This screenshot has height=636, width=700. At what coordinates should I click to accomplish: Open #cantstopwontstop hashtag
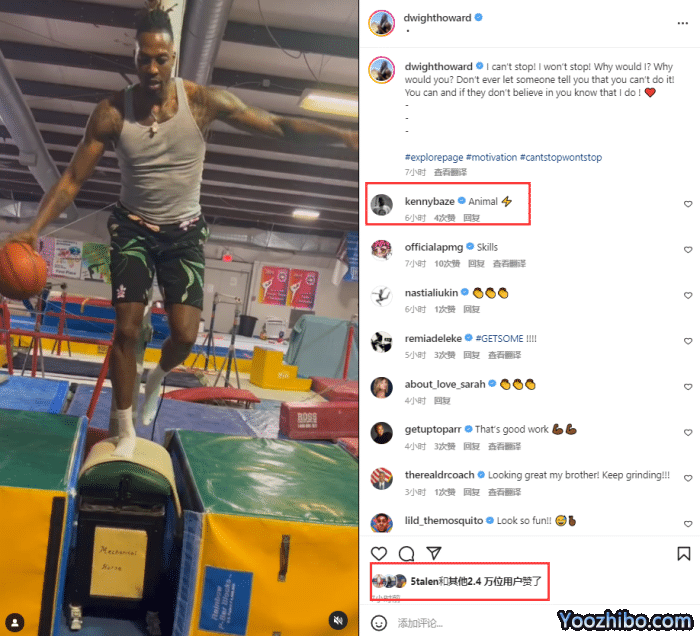pos(561,157)
